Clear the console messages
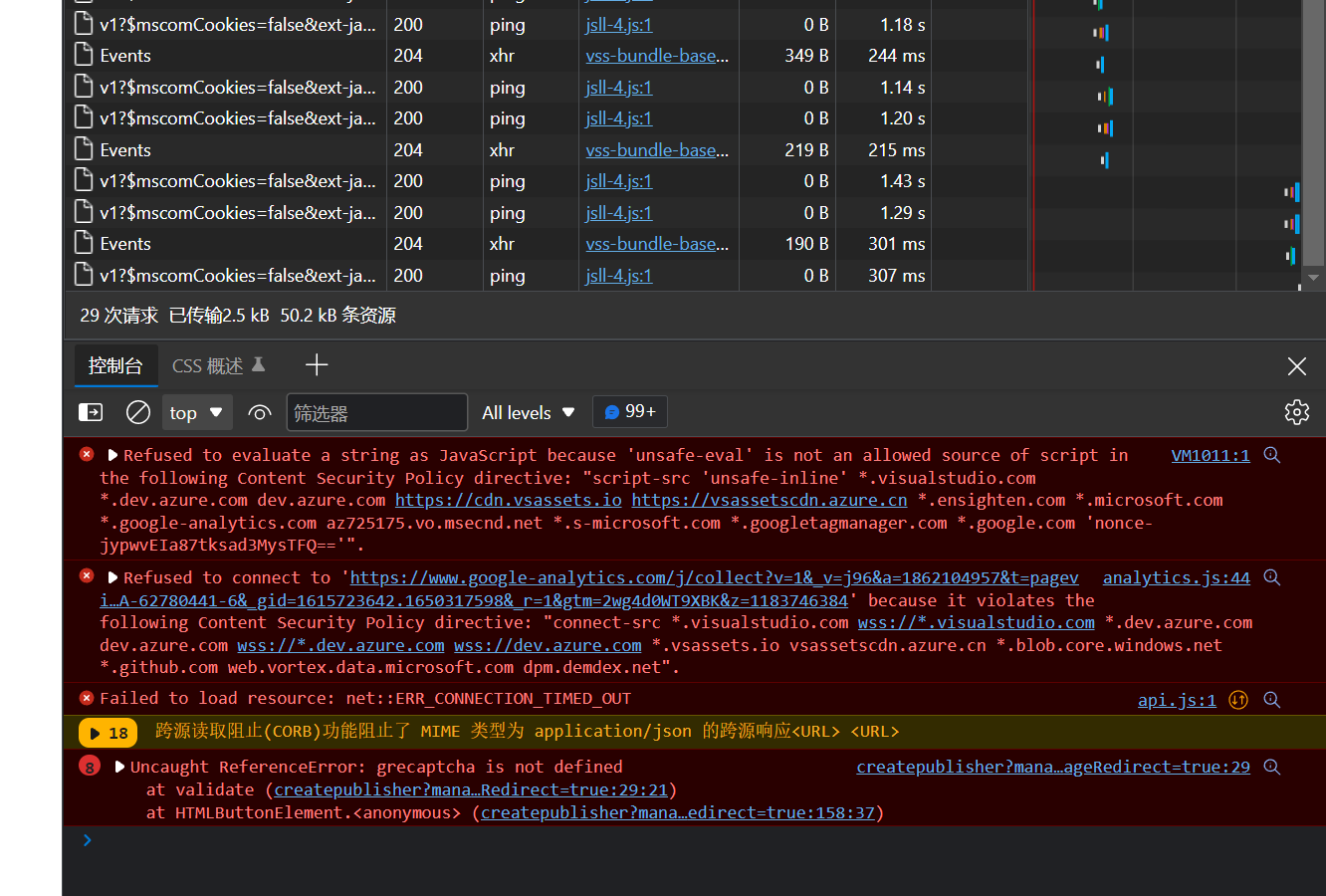 point(137,411)
